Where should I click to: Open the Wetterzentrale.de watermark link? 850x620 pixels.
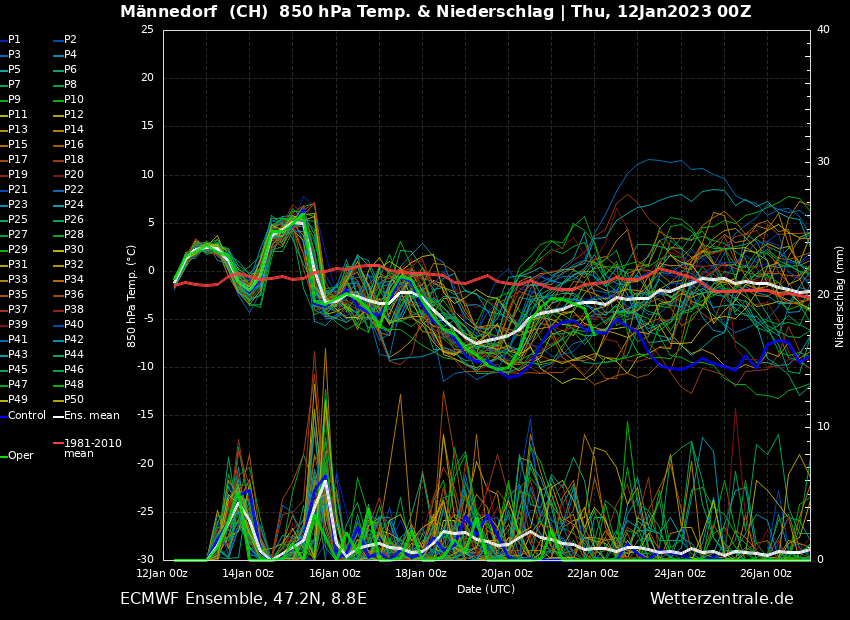pos(721,599)
